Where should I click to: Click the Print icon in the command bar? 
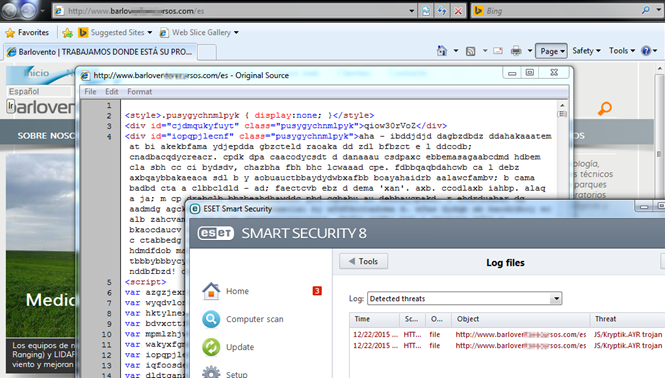point(516,51)
